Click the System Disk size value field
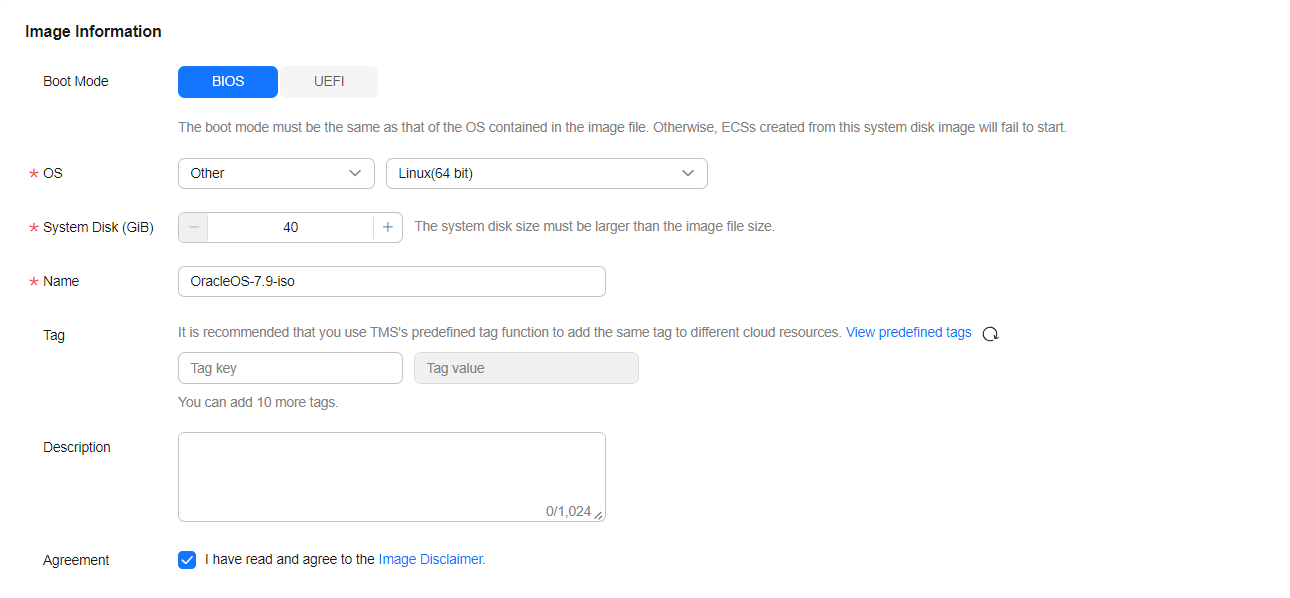 click(x=290, y=227)
